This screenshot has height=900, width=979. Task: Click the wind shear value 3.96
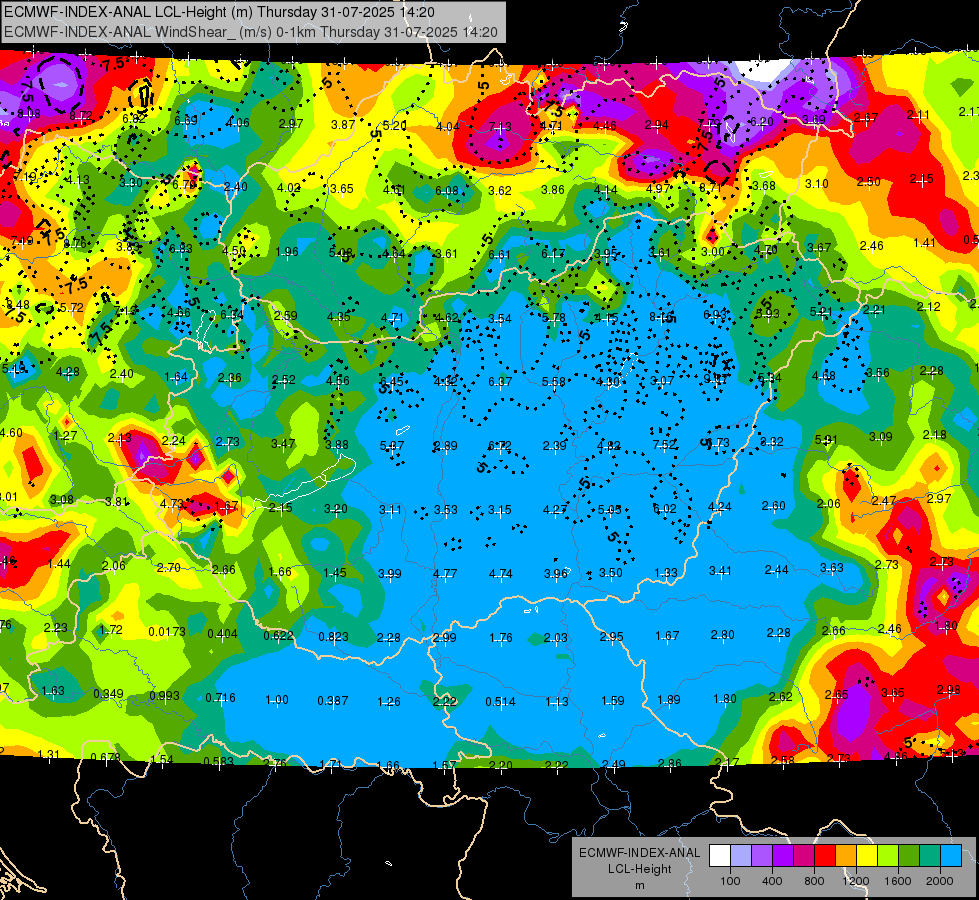click(x=556, y=573)
